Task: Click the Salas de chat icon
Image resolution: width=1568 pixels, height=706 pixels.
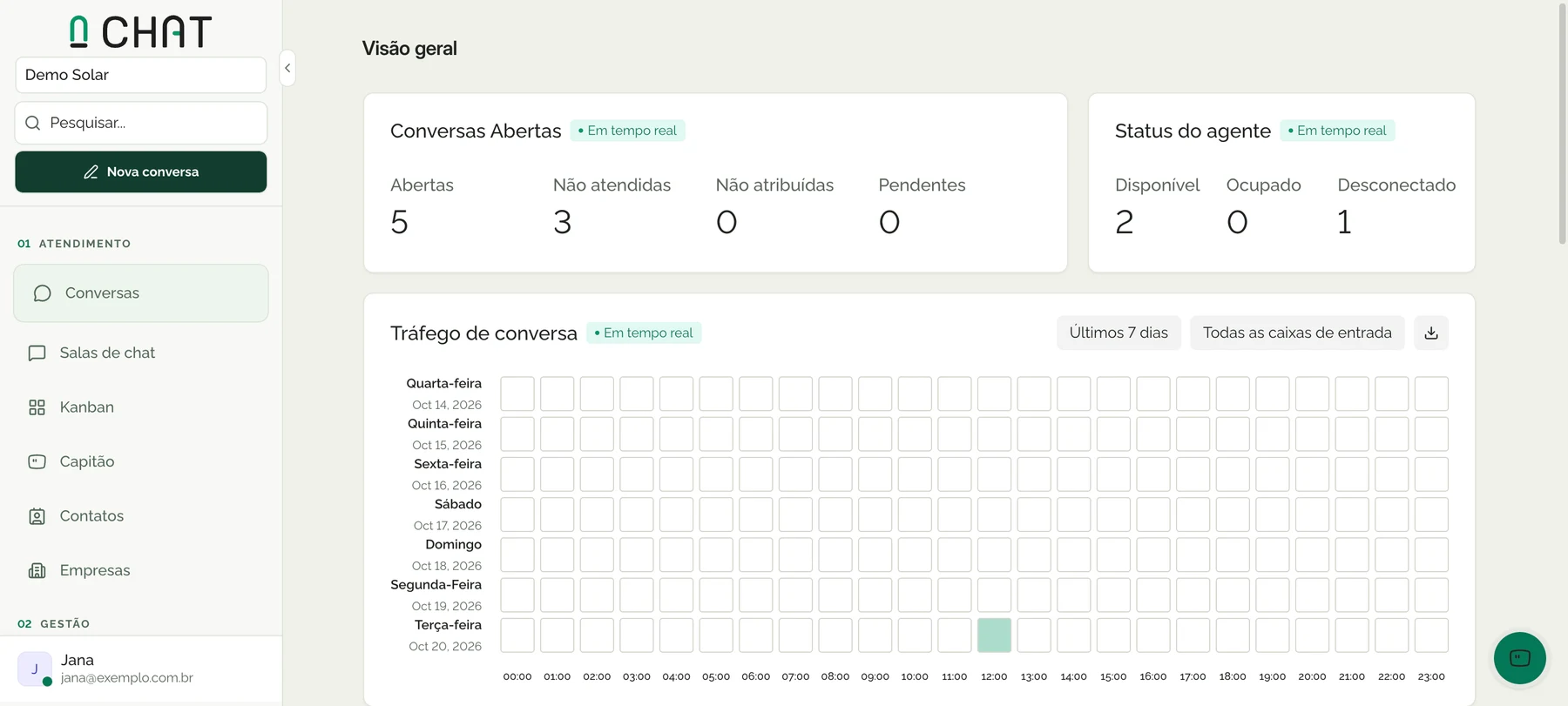Action: 37,353
